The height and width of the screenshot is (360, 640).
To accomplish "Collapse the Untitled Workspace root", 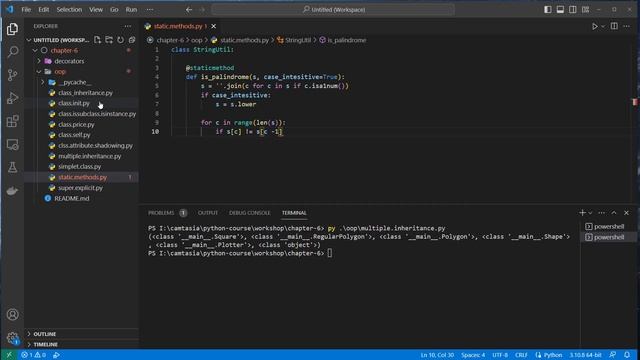I will coord(29,40).
